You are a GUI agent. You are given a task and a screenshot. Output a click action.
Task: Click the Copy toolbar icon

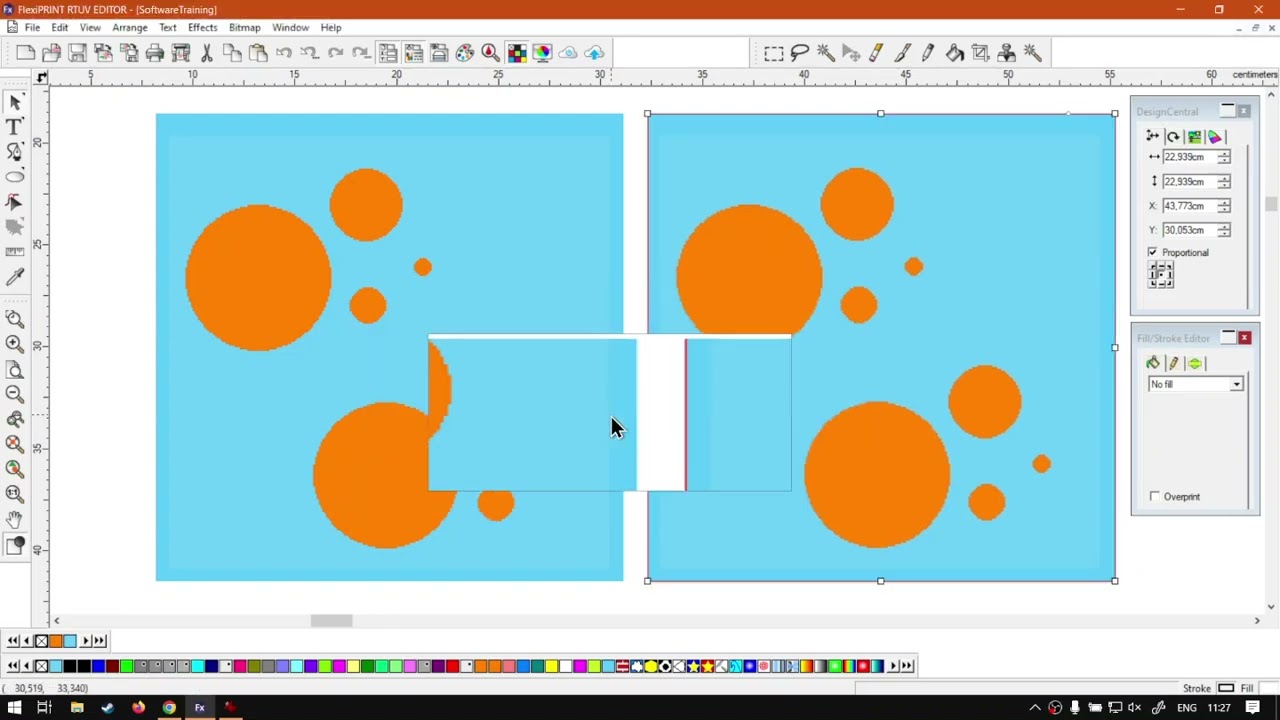pos(232,53)
